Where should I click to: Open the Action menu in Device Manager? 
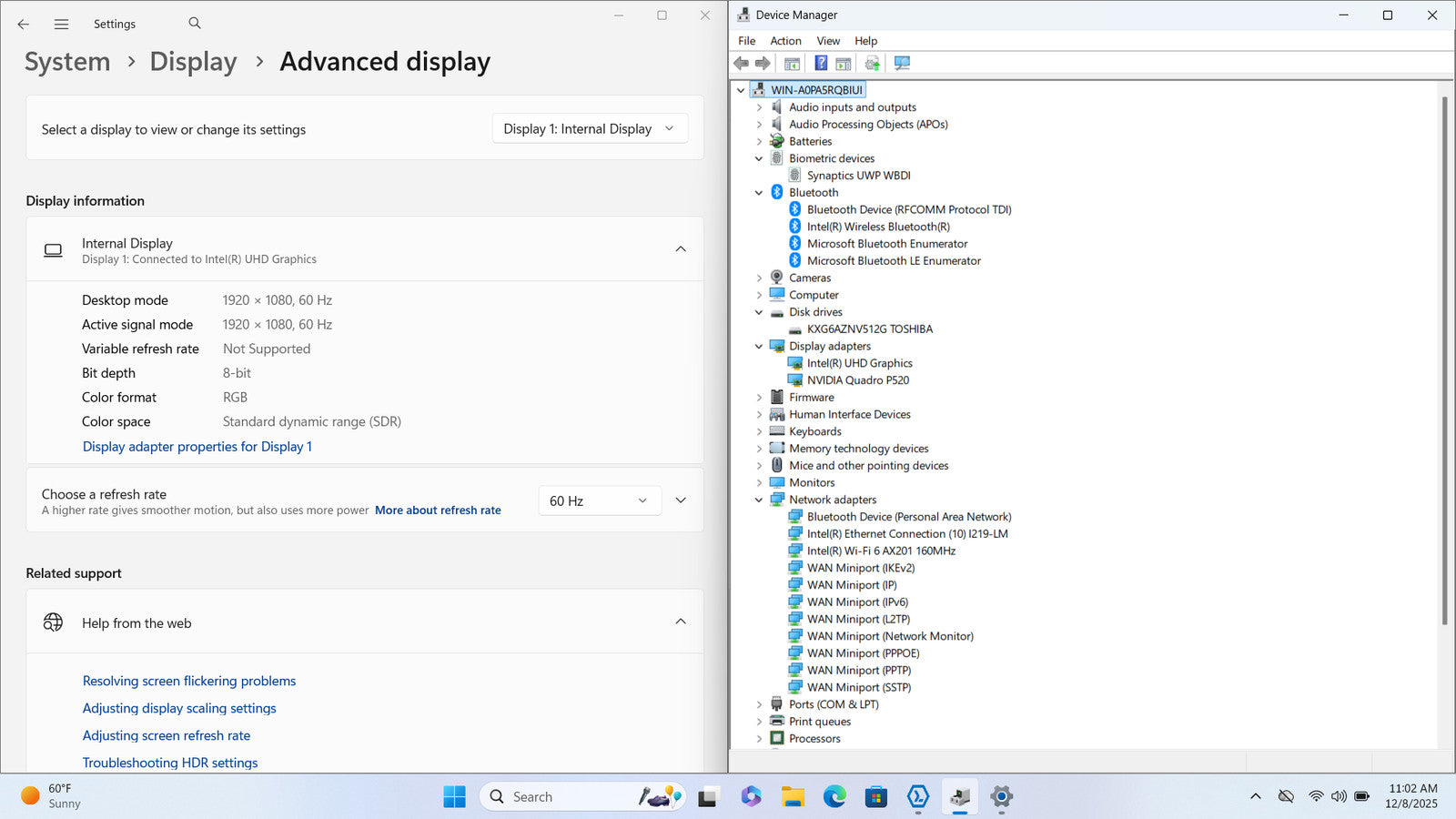[785, 41]
